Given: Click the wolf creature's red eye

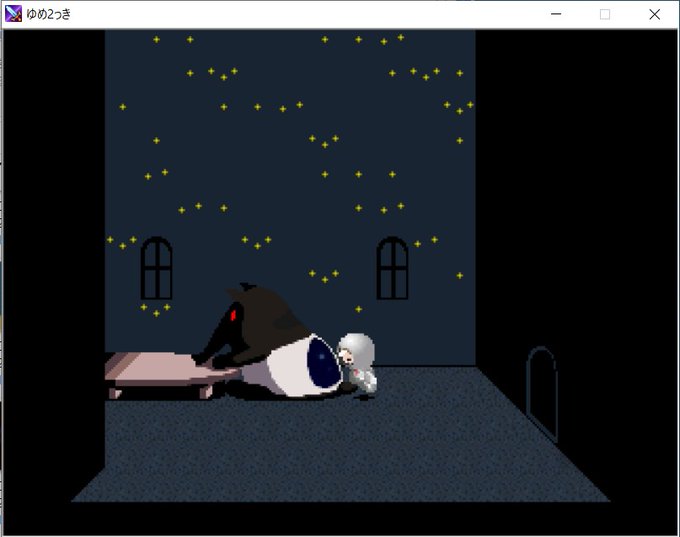Looking at the screenshot, I should (234, 314).
